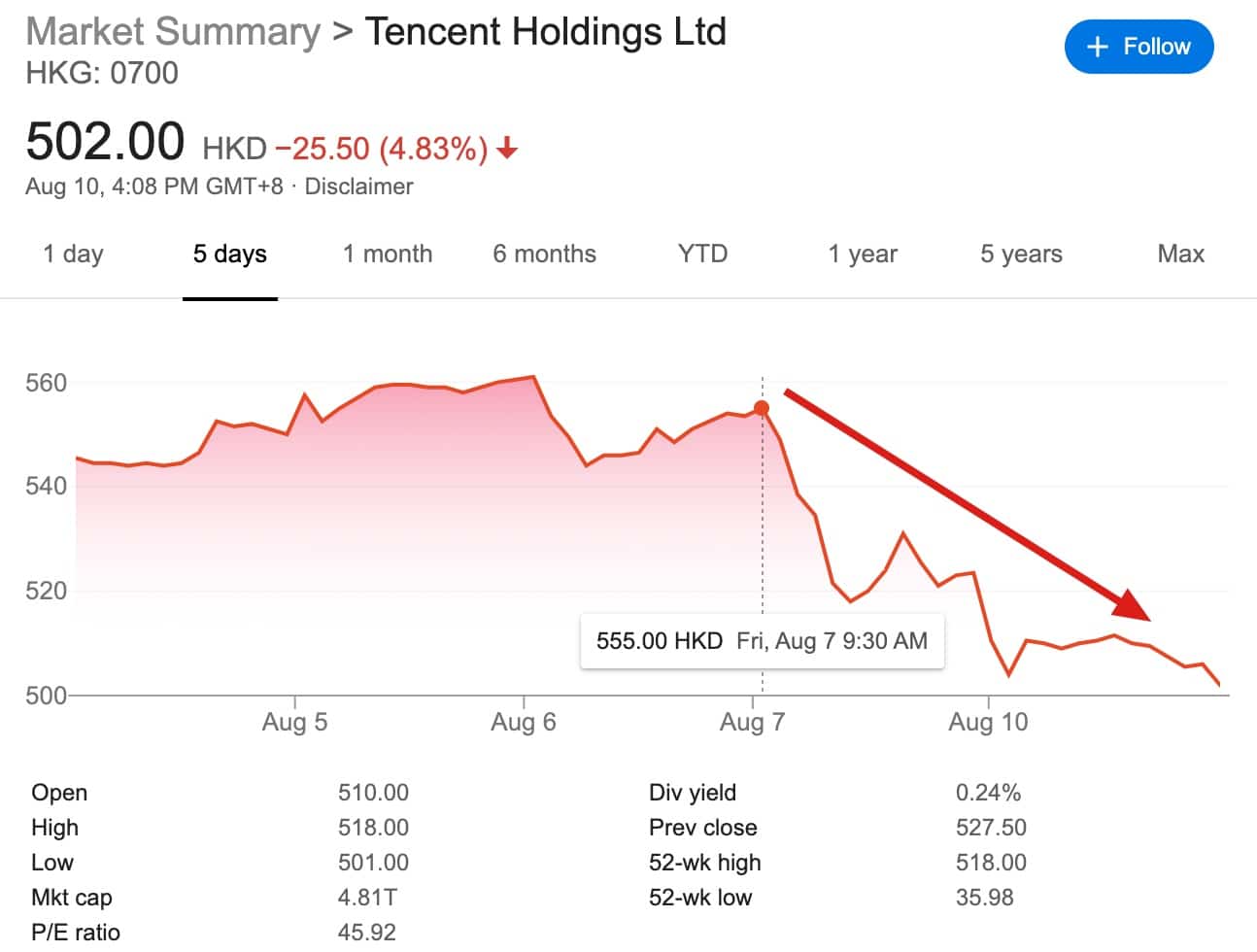Click the plus icon in Follow button
Viewport: 1257px width, 952px height.
(1097, 47)
